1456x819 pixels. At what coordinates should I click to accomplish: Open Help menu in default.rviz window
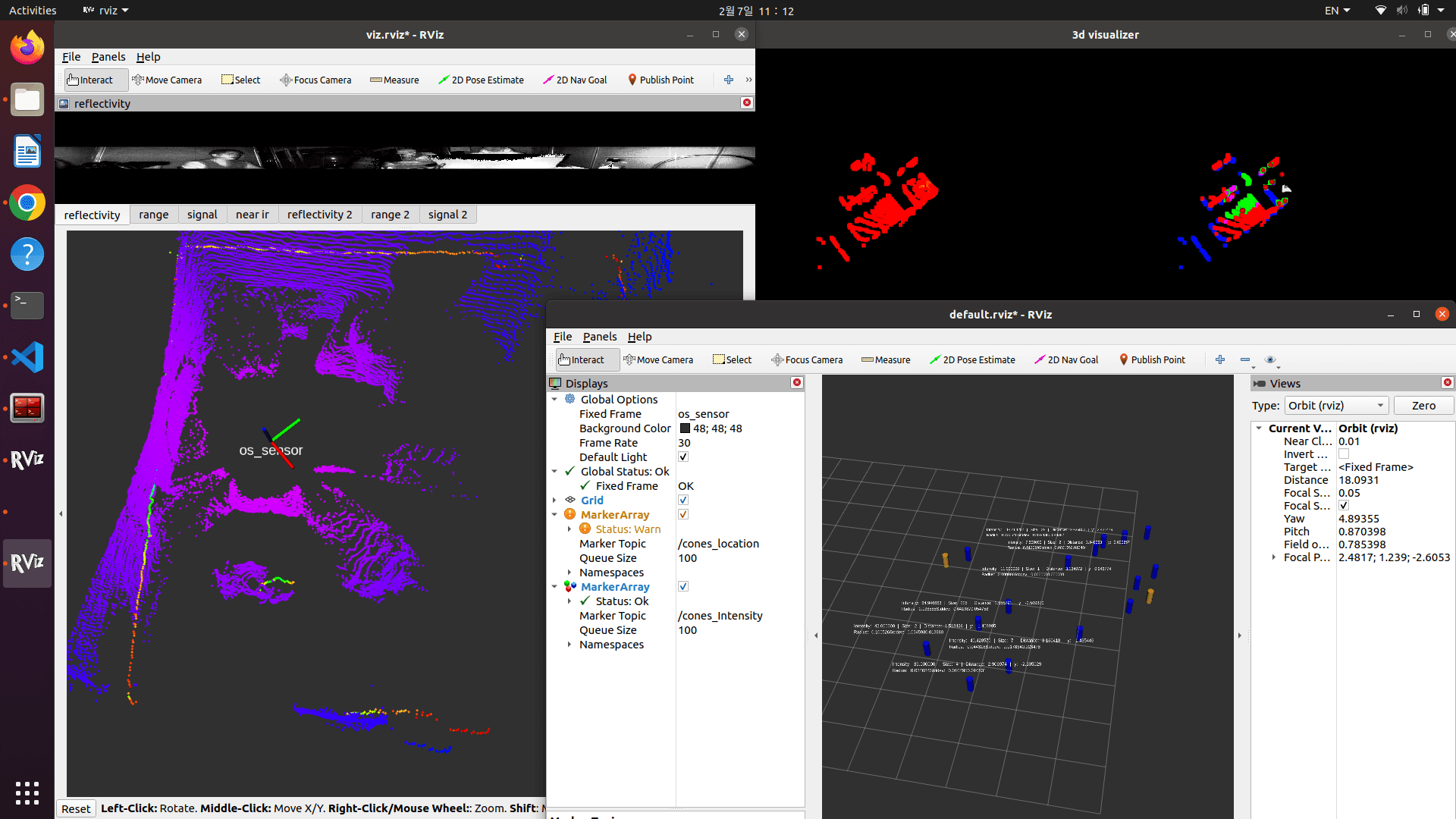pyautogui.click(x=639, y=337)
